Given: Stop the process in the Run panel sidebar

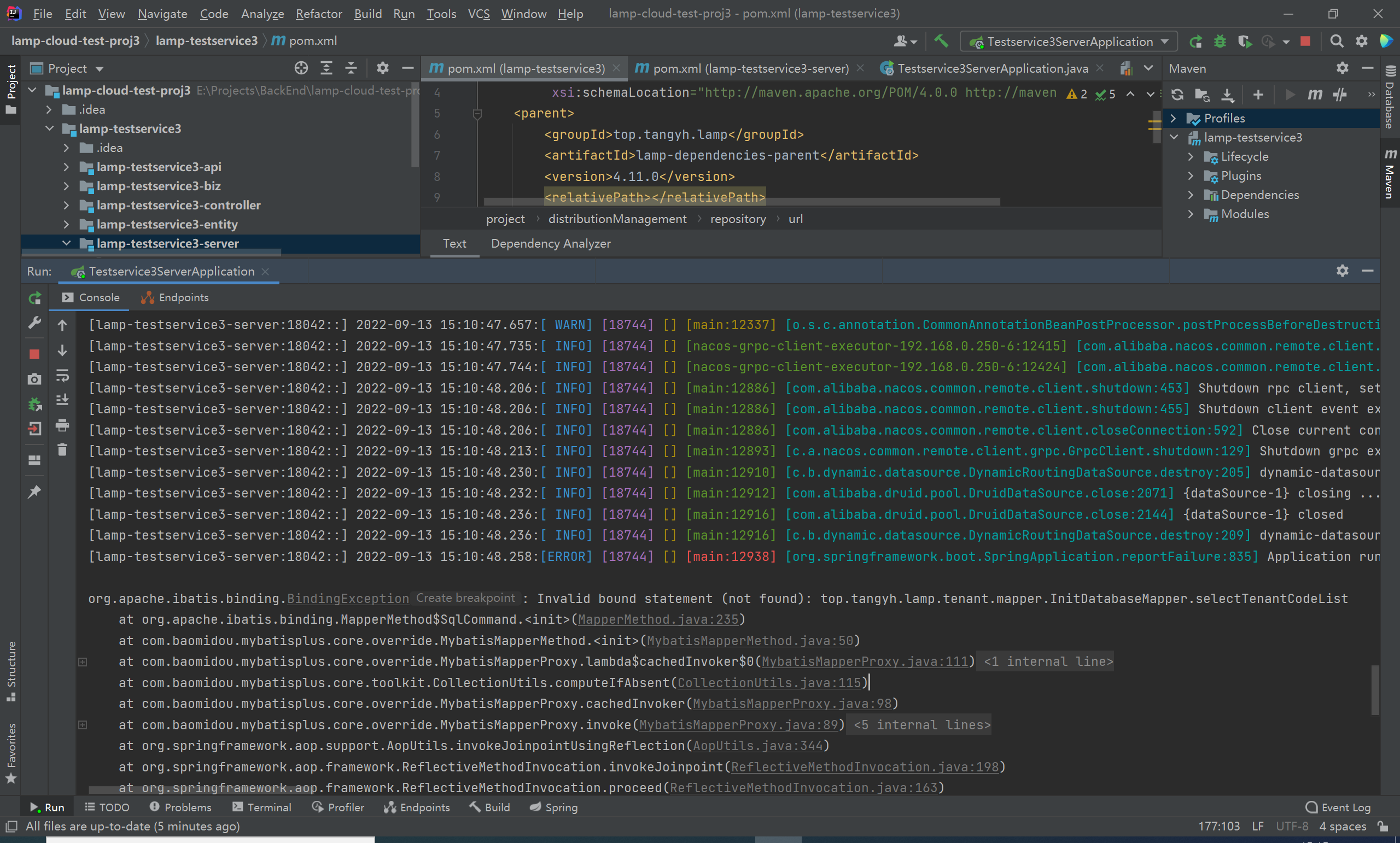Looking at the screenshot, I should click(34, 354).
